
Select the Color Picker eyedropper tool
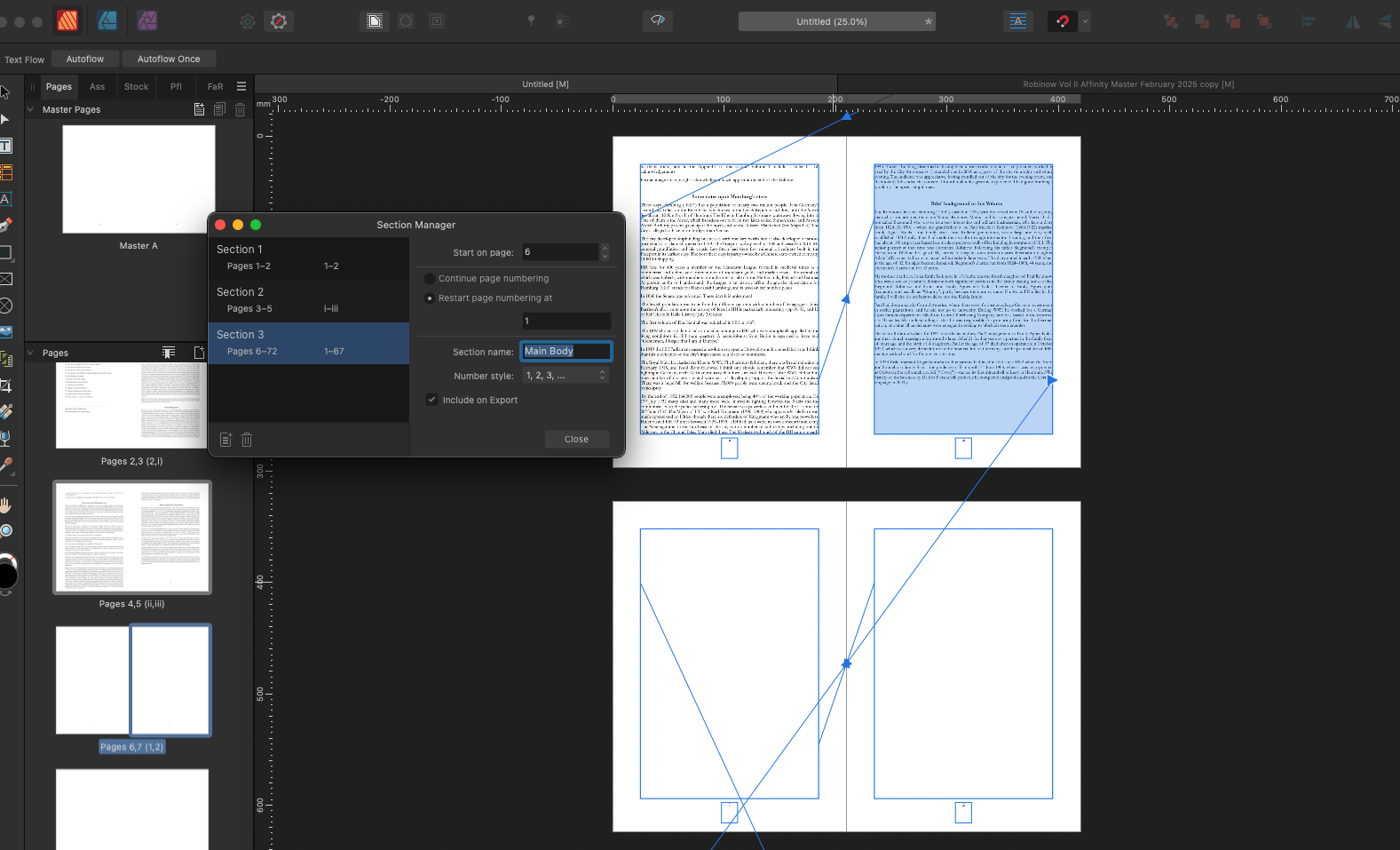pyautogui.click(x=5, y=465)
